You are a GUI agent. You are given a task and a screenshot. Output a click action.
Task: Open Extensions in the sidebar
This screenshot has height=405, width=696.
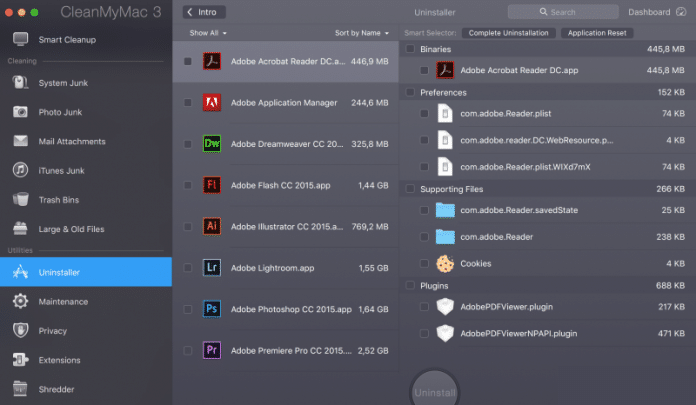tap(86, 360)
